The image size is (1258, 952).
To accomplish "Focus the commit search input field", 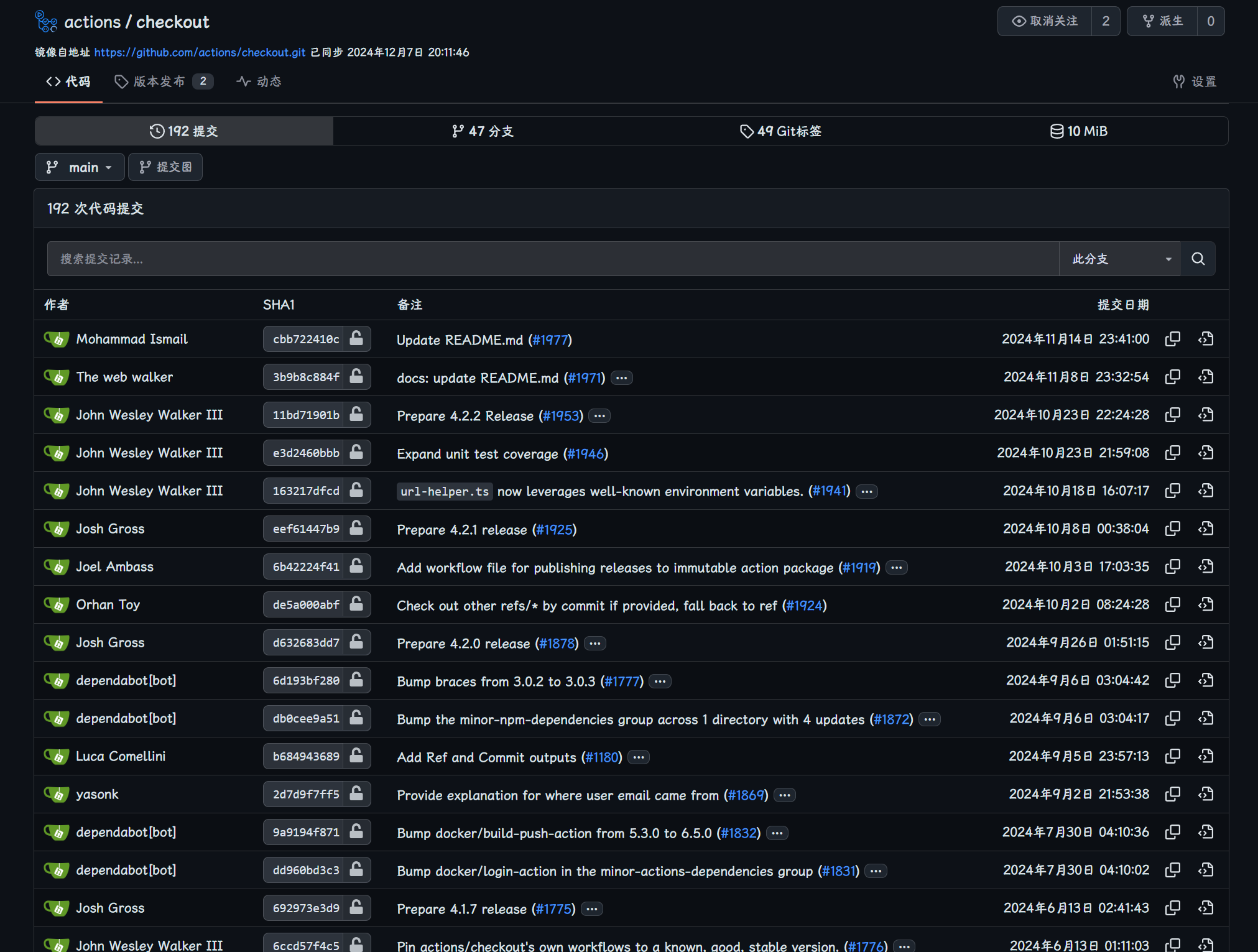I will (x=552, y=259).
